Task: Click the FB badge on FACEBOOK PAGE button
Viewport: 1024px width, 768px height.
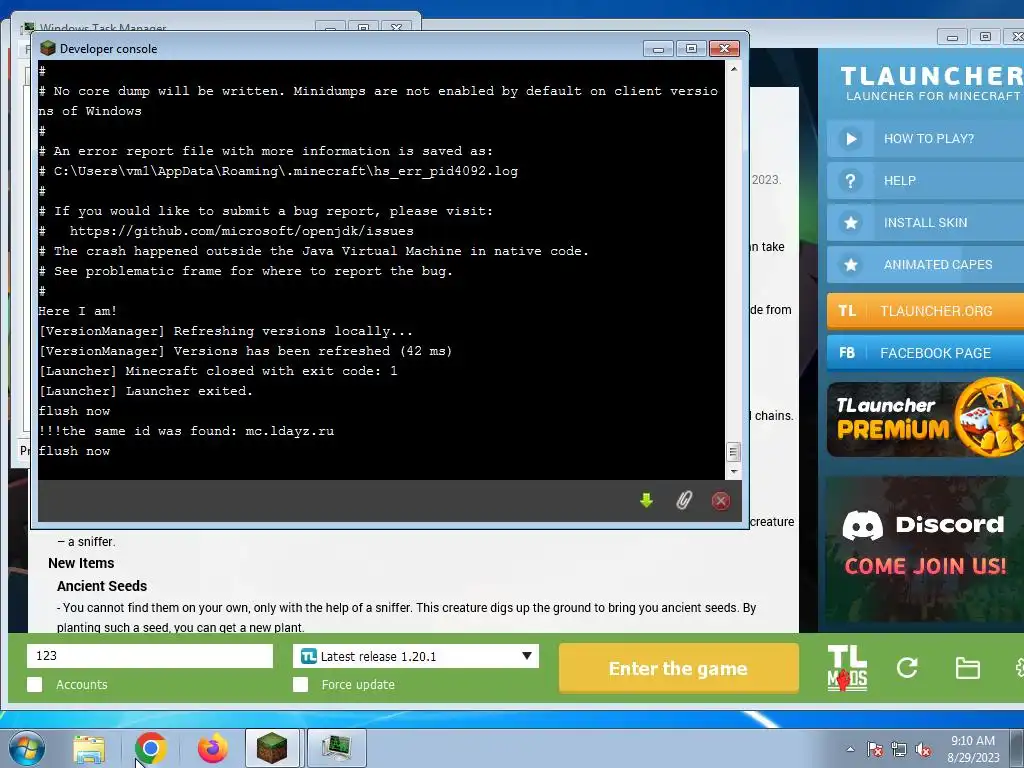Action: (x=847, y=353)
